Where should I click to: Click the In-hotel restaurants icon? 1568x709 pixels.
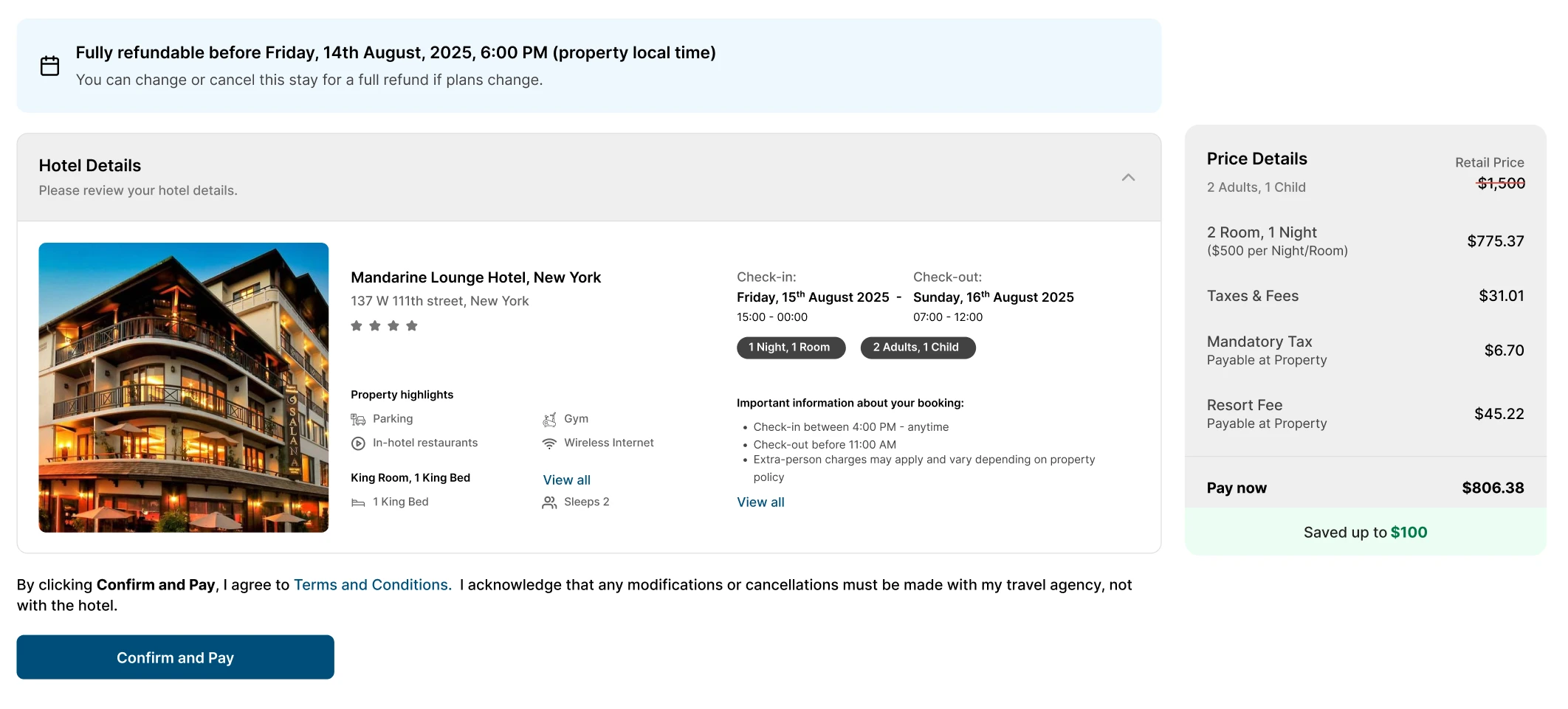point(358,443)
